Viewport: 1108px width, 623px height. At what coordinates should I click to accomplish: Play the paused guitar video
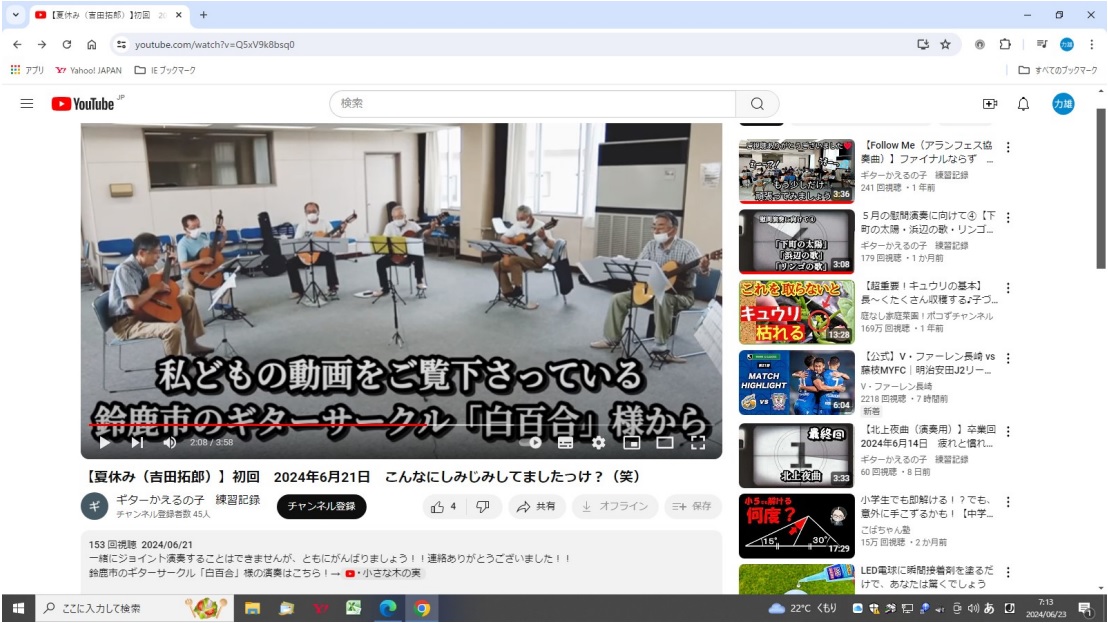104,442
